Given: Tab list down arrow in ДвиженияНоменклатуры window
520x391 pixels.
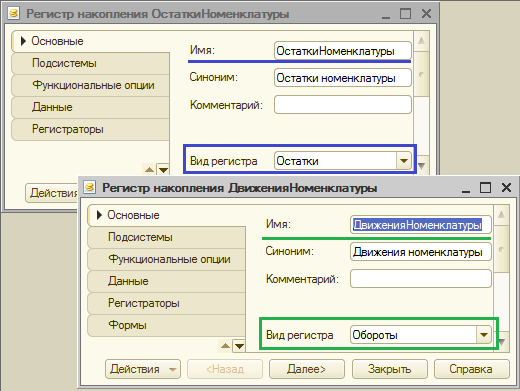Looking at the screenshot, I should pyautogui.click(x=239, y=346).
